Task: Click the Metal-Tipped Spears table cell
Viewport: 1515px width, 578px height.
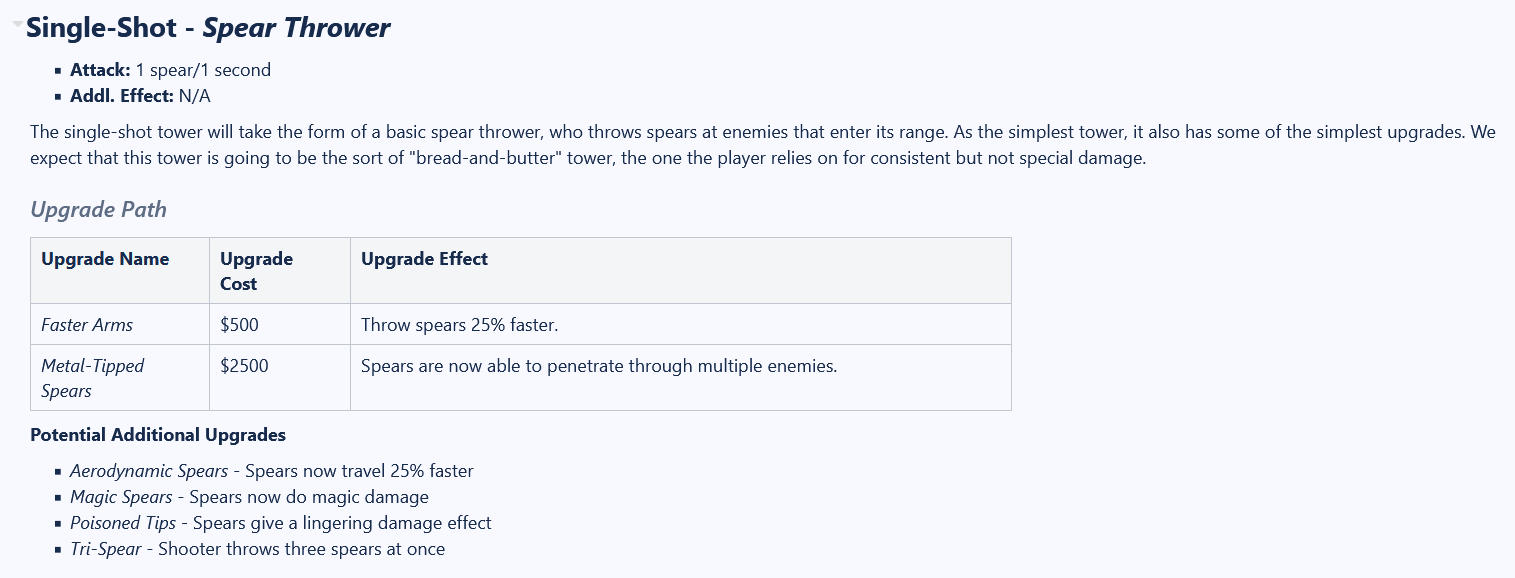Action: 120,378
